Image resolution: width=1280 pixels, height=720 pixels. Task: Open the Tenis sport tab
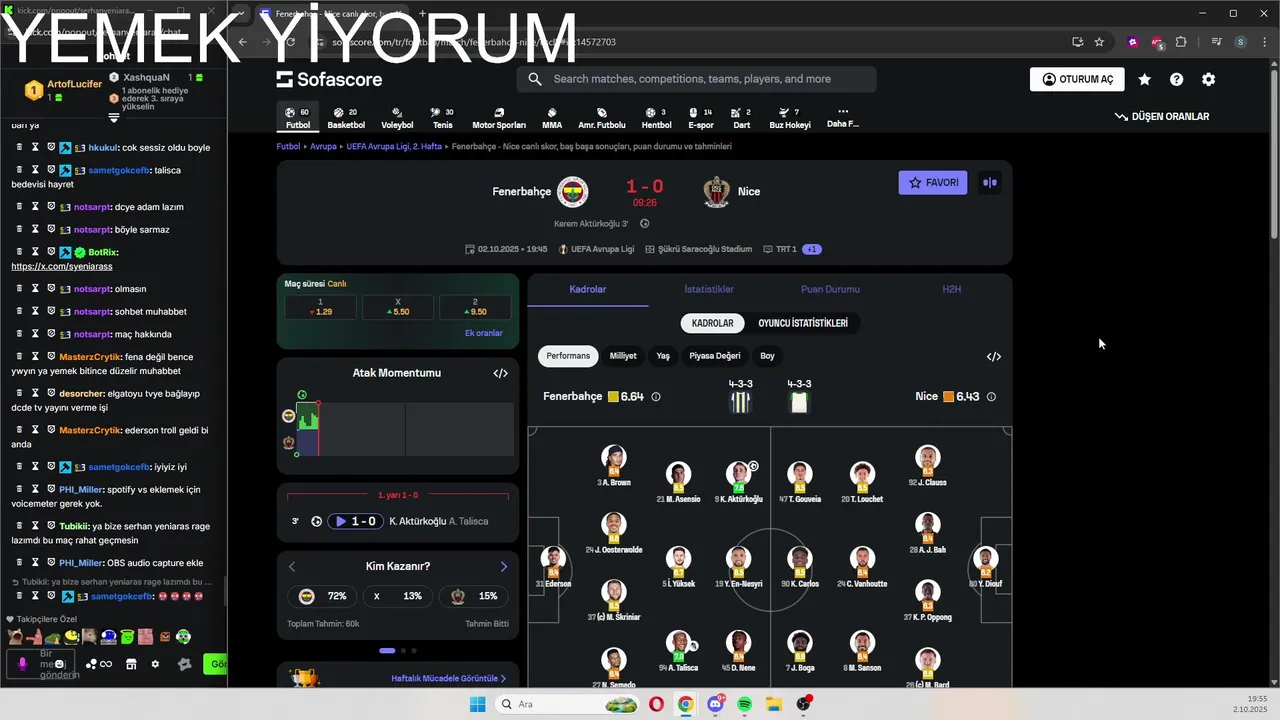pos(442,118)
